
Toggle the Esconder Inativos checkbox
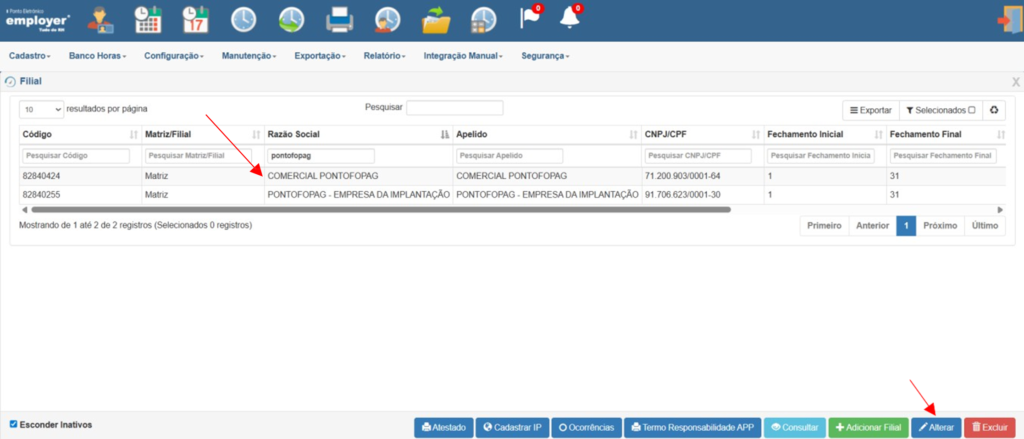[14, 424]
